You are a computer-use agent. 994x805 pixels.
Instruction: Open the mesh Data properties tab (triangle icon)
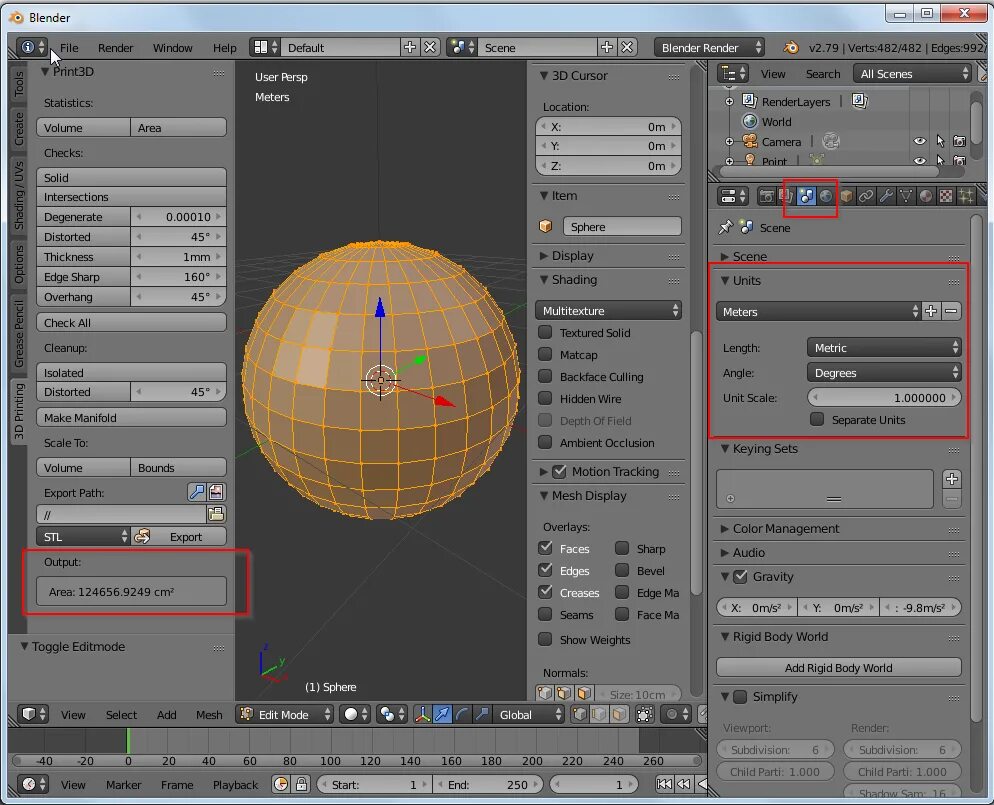click(x=905, y=196)
